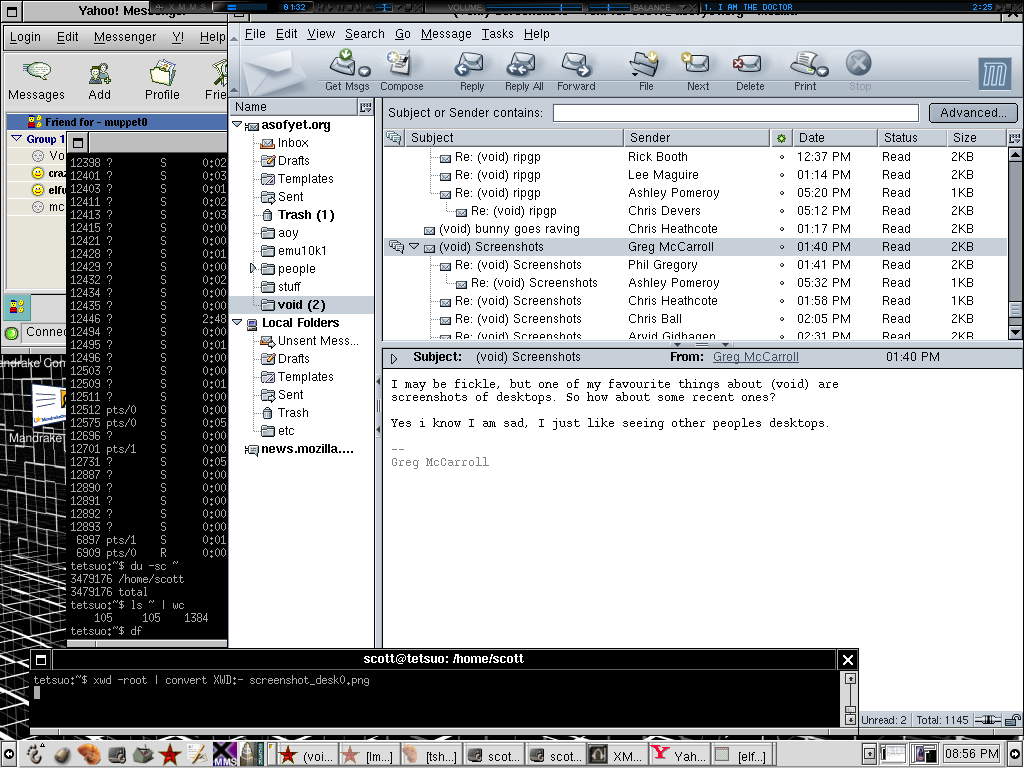Click the Get Msgs toolbar icon
Viewport: 1024px width, 768px height.
point(342,63)
